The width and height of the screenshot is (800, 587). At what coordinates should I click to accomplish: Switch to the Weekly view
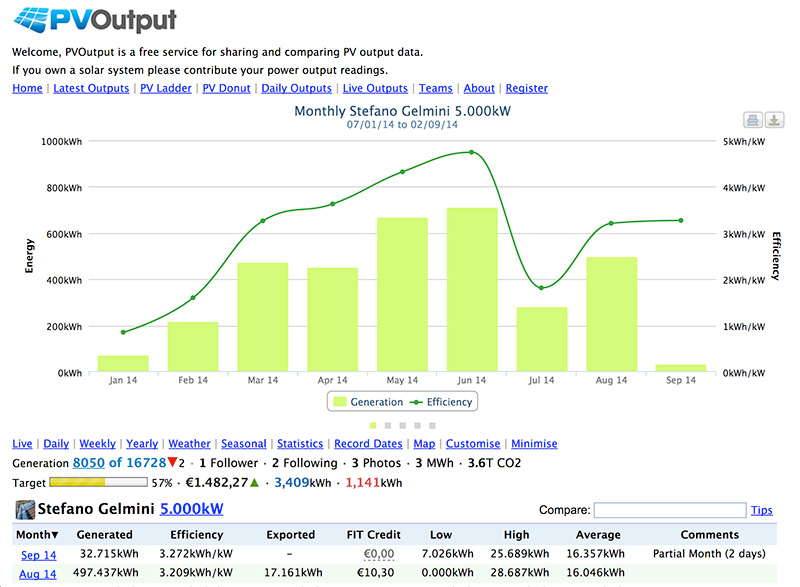click(x=97, y=444)
